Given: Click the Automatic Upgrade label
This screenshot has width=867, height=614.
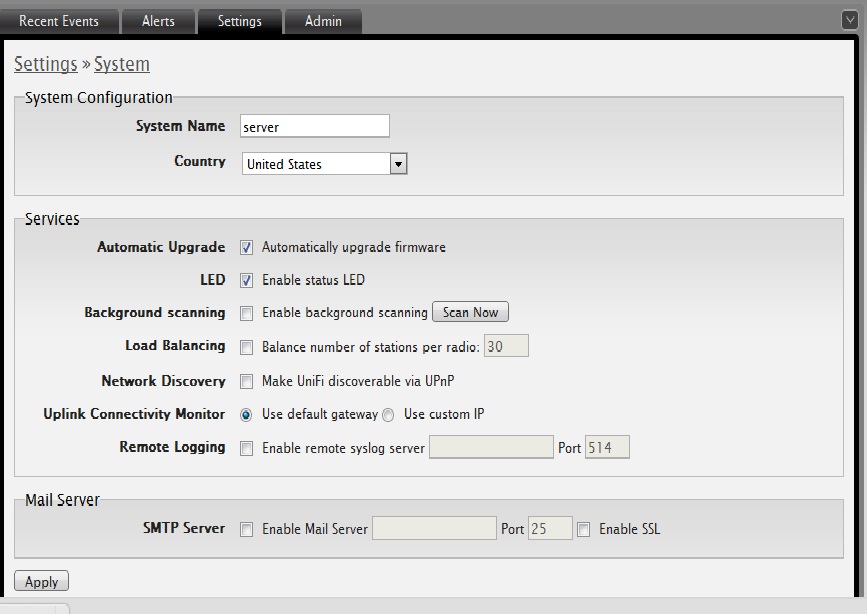Looking at the screenshot, I should coord(161,247).
